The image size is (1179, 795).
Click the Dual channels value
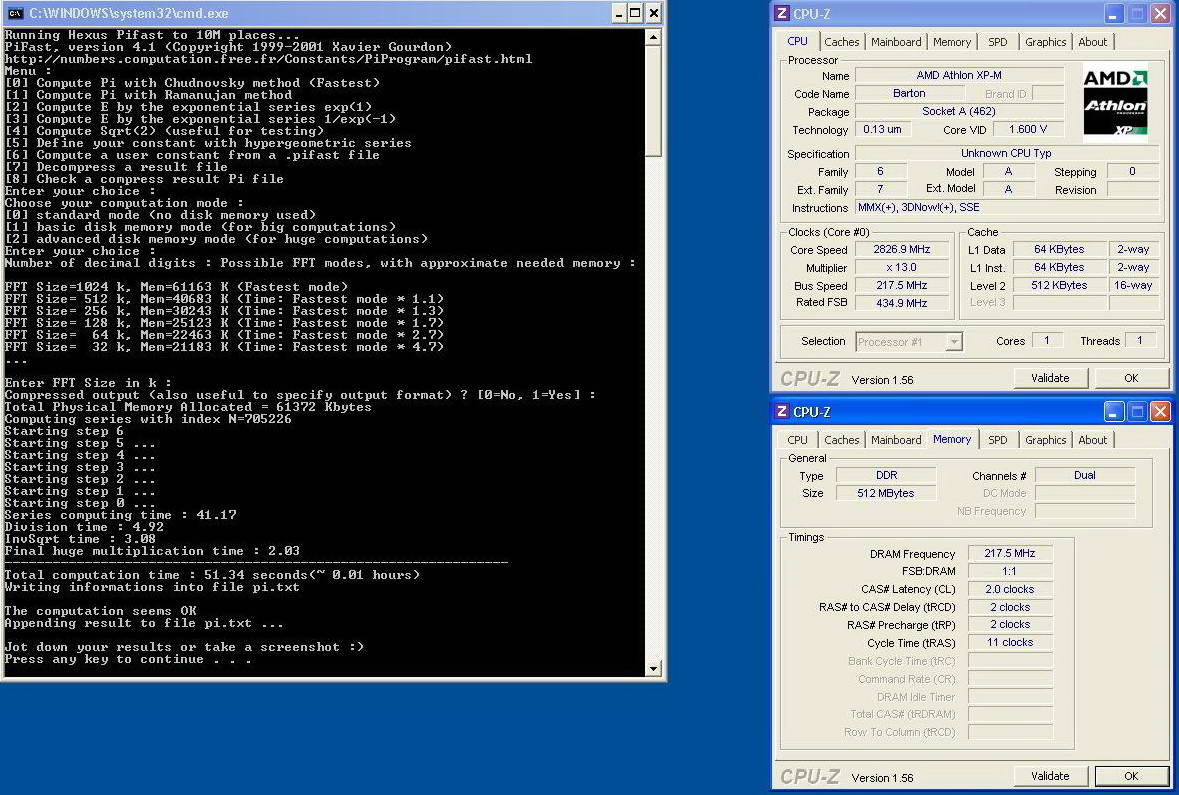1085,475
